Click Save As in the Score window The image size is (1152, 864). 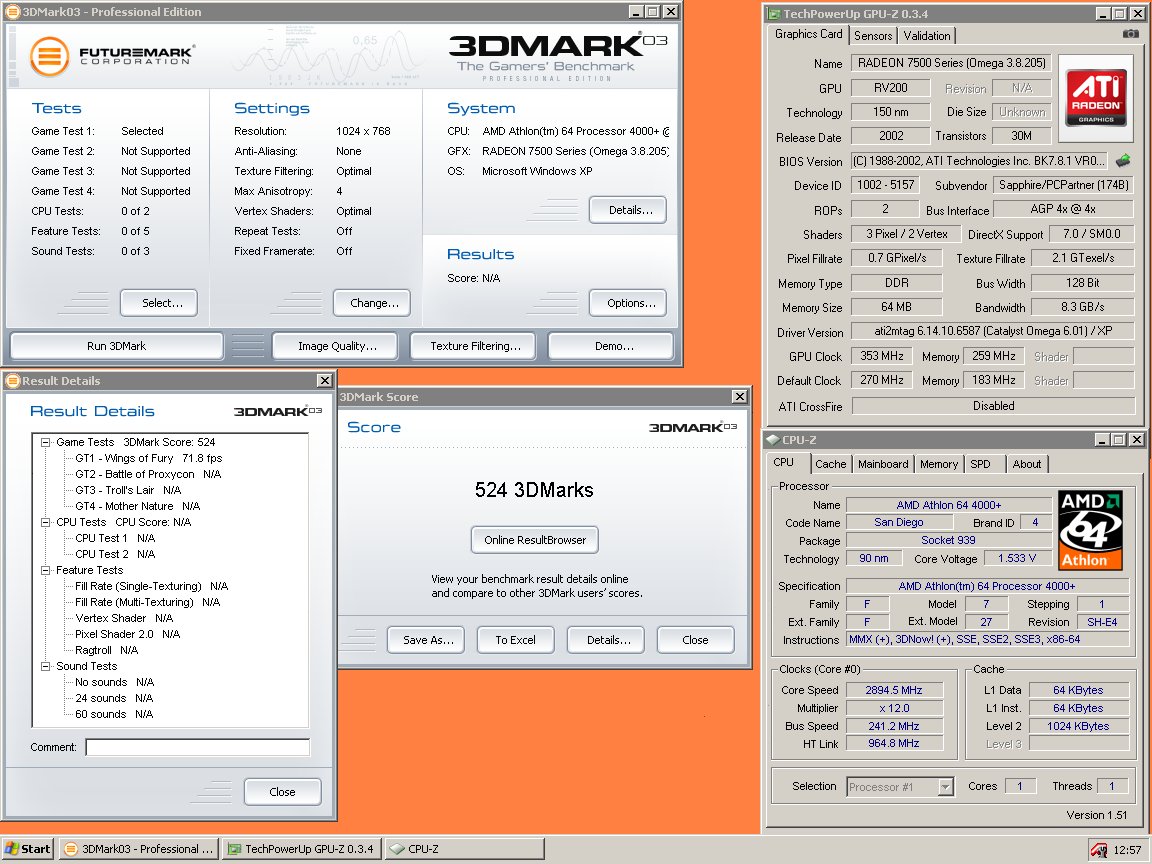pos(428,640)
